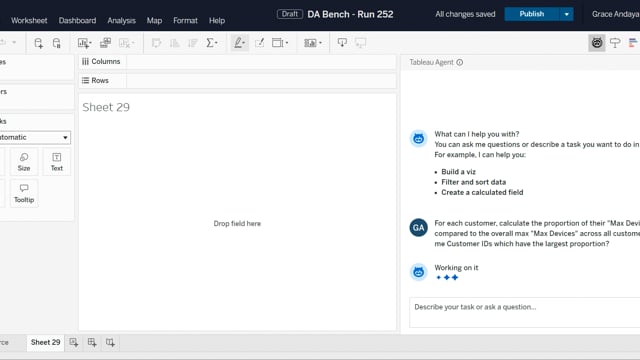This screenshot has width=640, height=360.
Task: Click the DA Bench - Run 252 title
Action: pyautogui.click(x=350, y=14)
